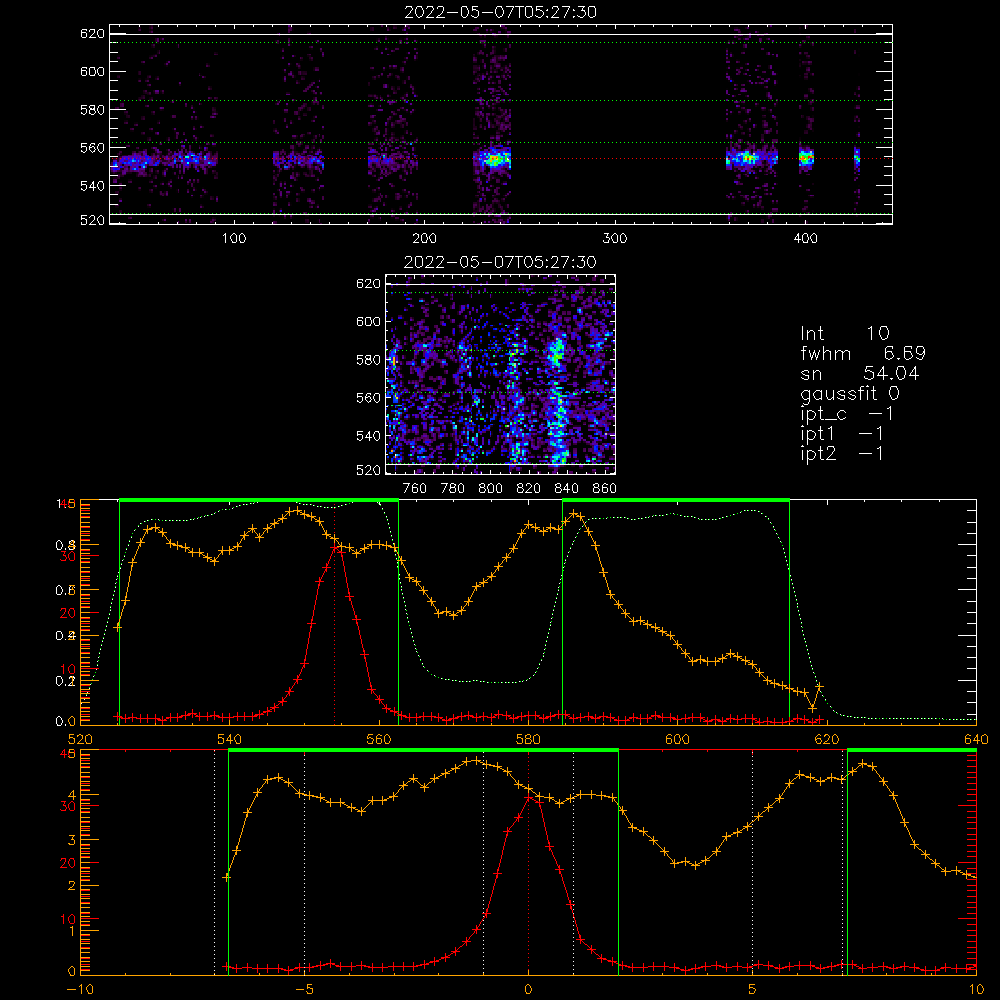Click the timestamp title above the small middle image
The image size is (1000, 1000).
click(x=500, y=262)
